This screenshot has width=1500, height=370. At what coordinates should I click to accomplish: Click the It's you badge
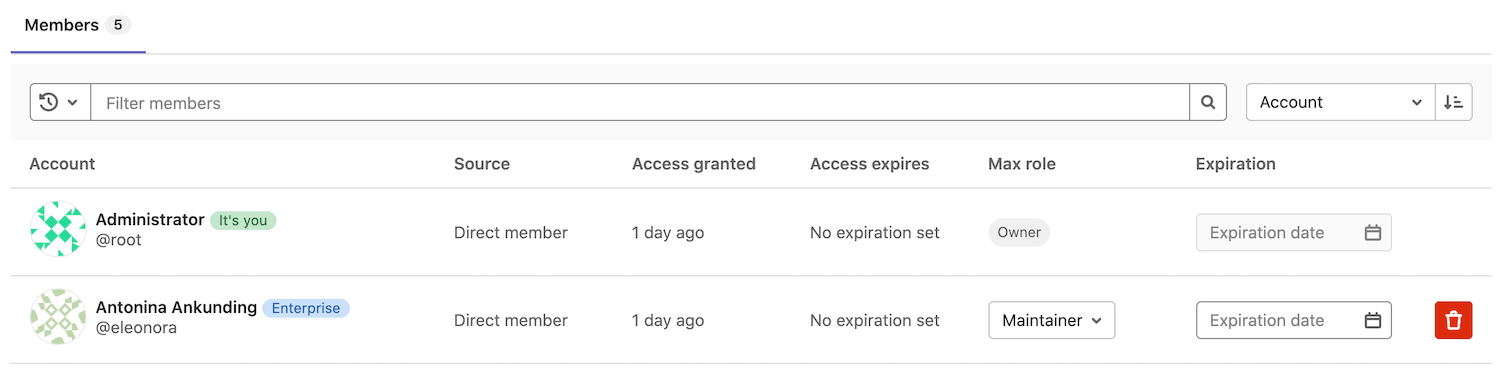click(243, 220)
